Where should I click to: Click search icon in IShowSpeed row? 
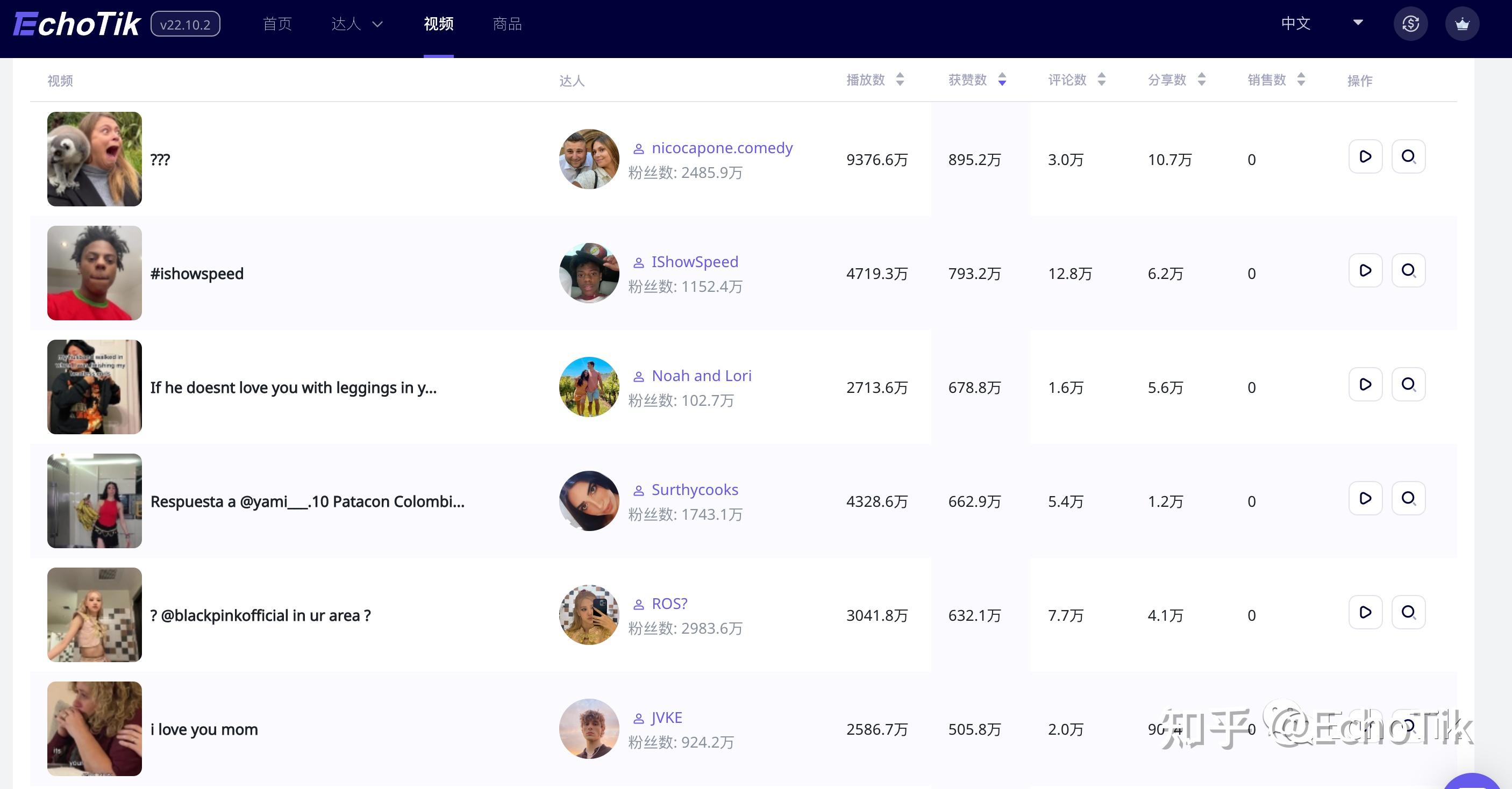click(1408, 270)
